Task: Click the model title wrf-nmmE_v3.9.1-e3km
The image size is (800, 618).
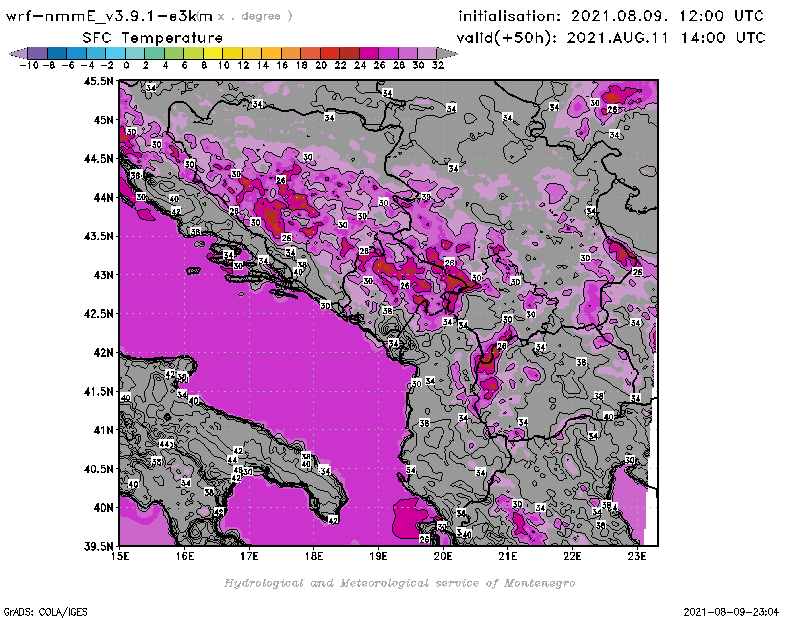Action: (x=109, y=16)
